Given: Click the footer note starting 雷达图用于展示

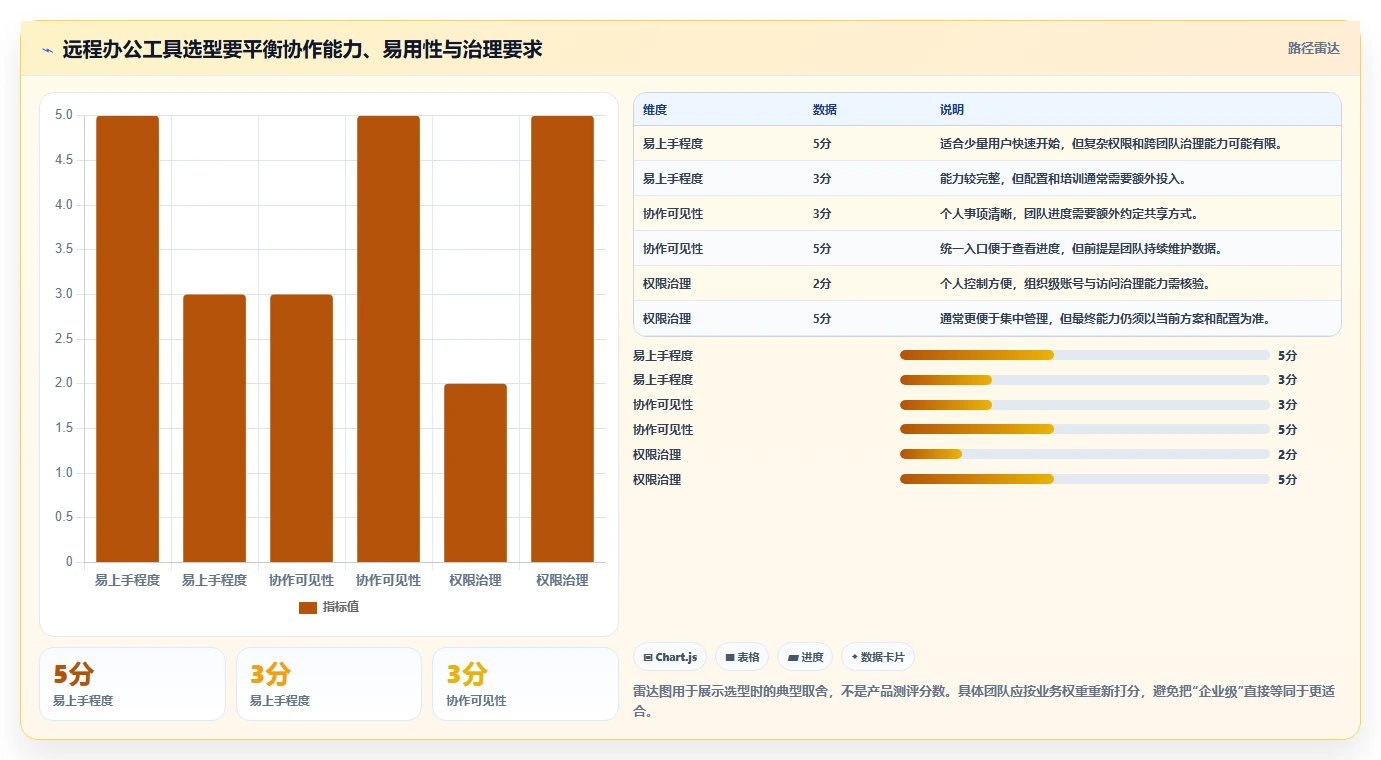Looking at the screenshot, I should pyautogui.click(x=985, y=702).
